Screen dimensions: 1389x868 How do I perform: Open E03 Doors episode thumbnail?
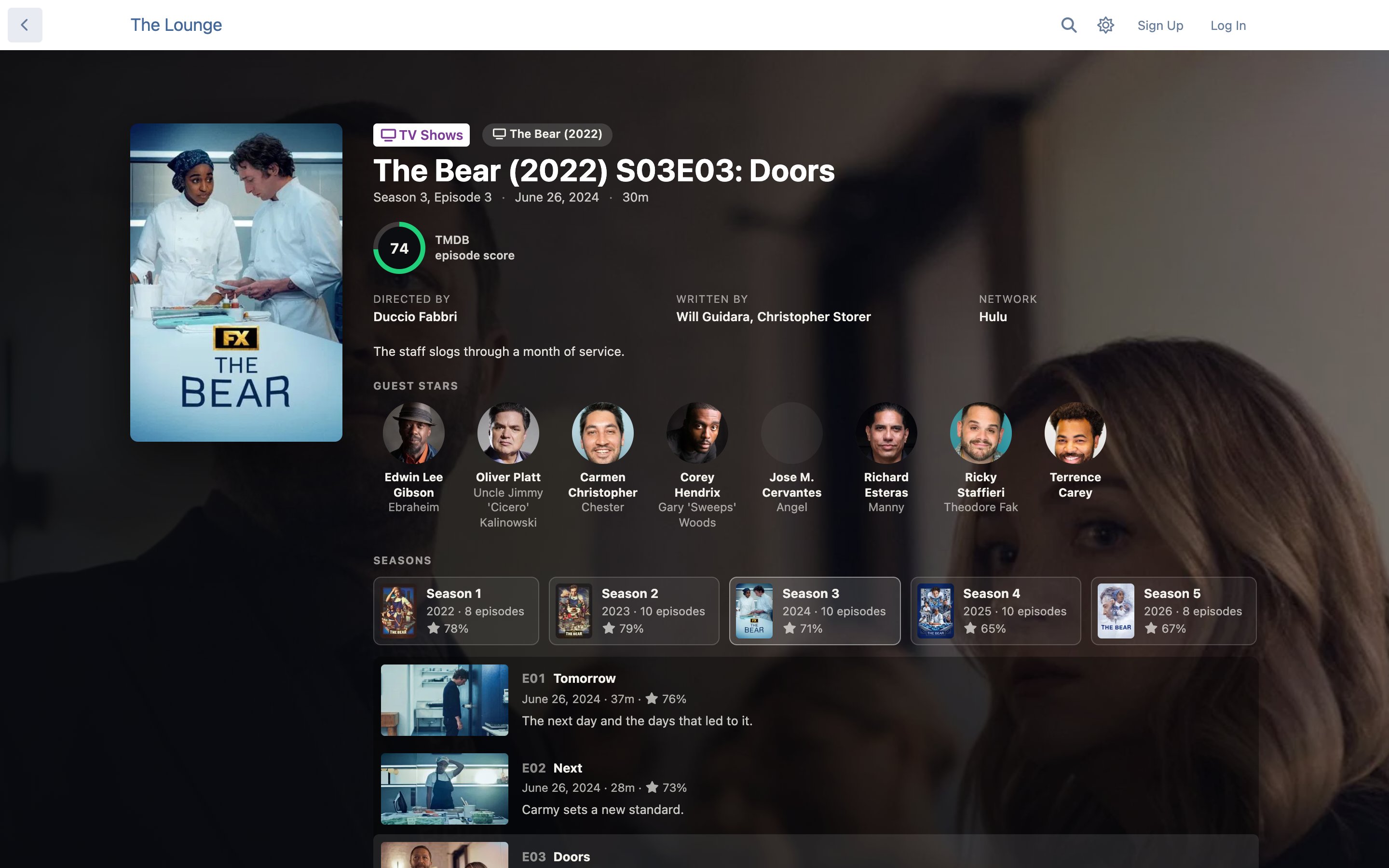(444, 855)
